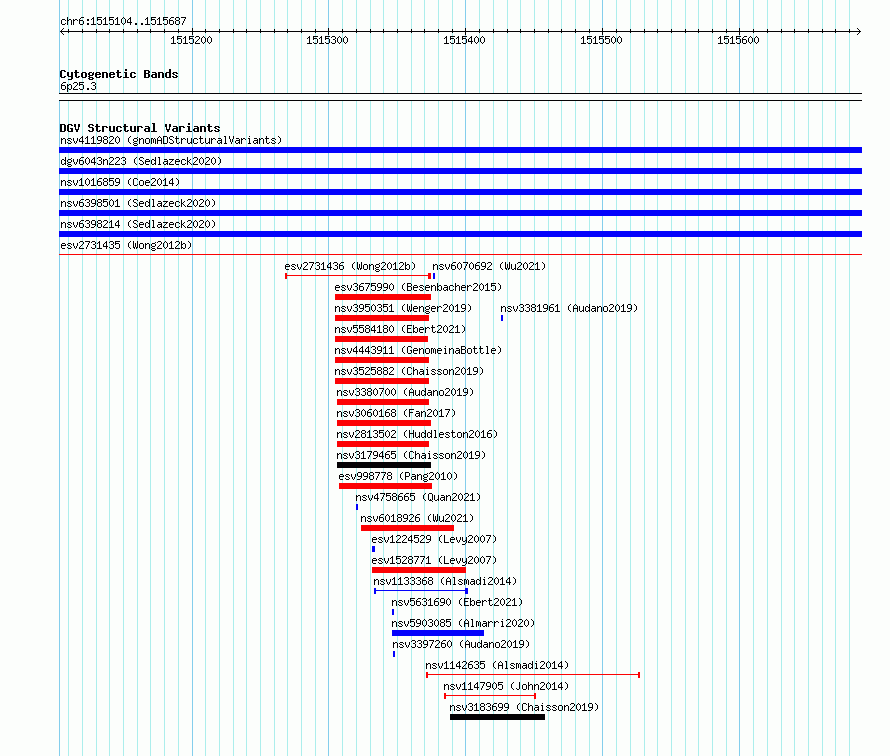The width and height of the screenshot is (890, 756).
Task: Click the chr6:1515104..1515687 region label
Action: [123, 21]
